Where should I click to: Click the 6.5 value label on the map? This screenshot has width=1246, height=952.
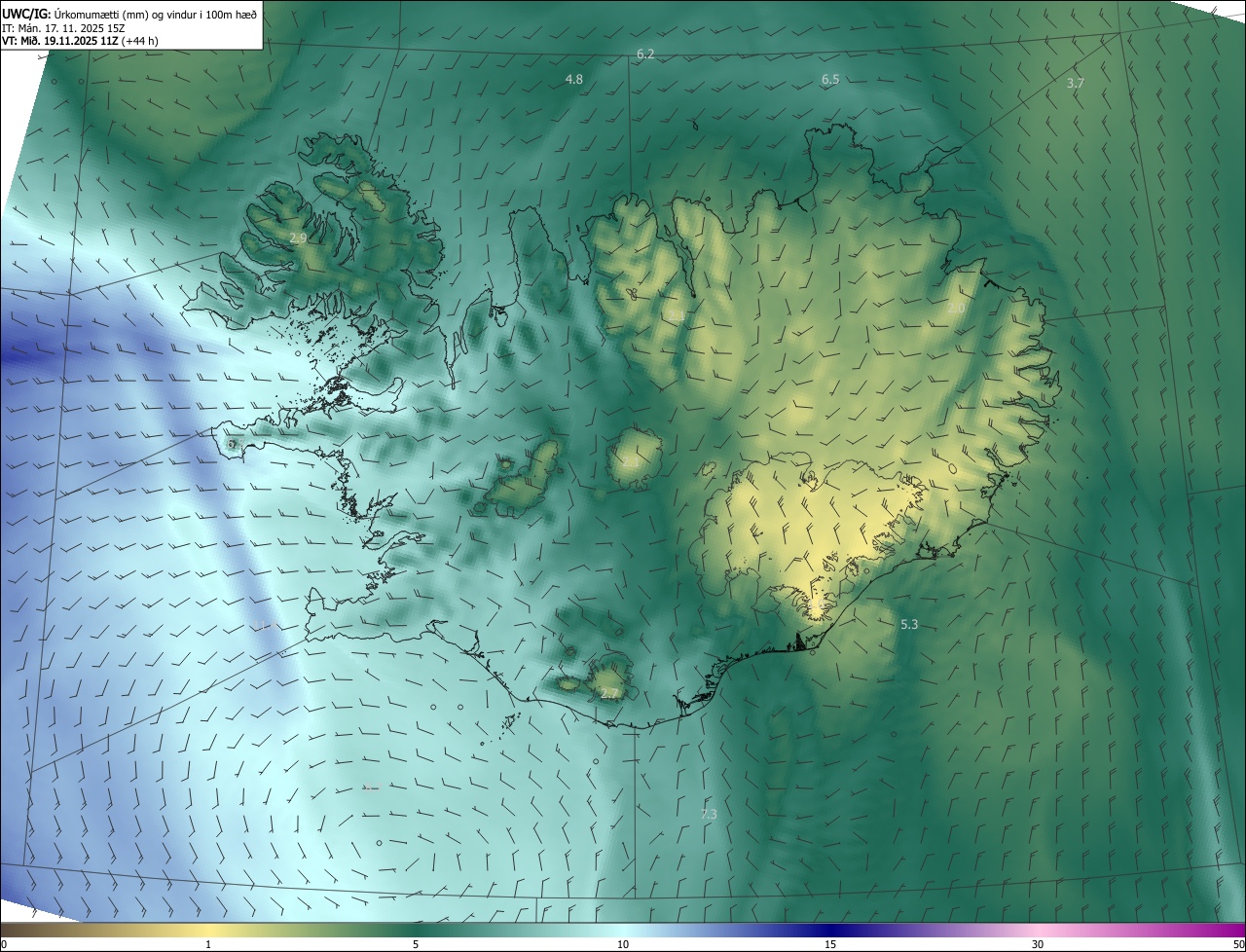830,80
